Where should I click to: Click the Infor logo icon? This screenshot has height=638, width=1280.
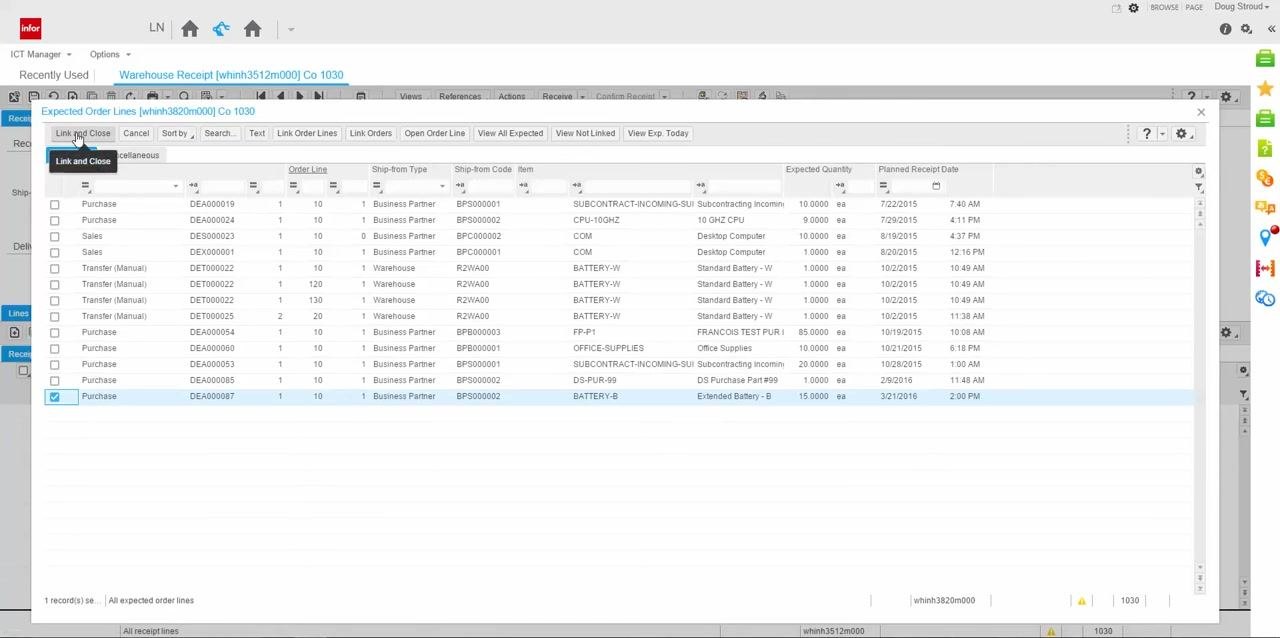click(x=31, y=29)
